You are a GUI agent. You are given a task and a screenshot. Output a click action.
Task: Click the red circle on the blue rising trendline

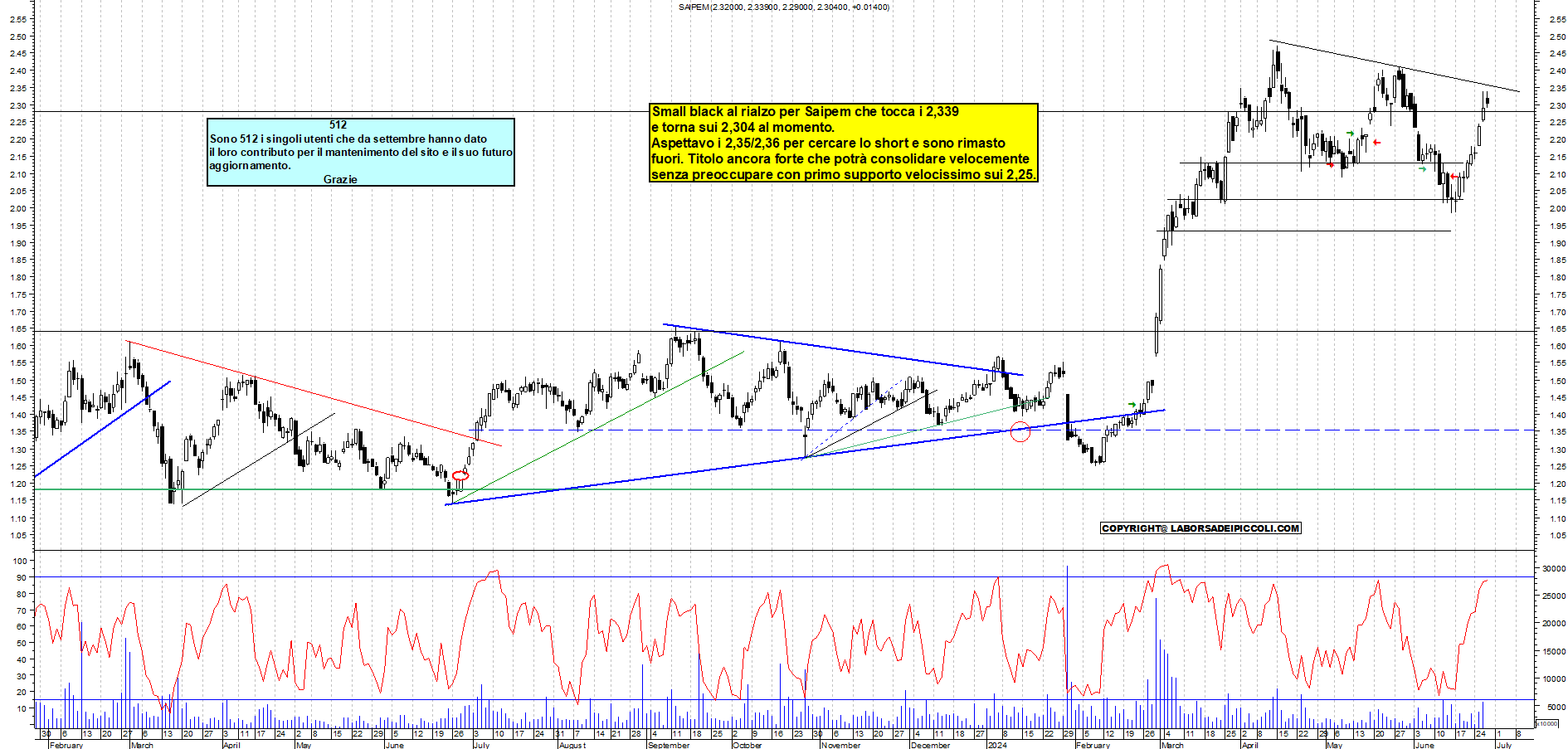(1020, 431)
